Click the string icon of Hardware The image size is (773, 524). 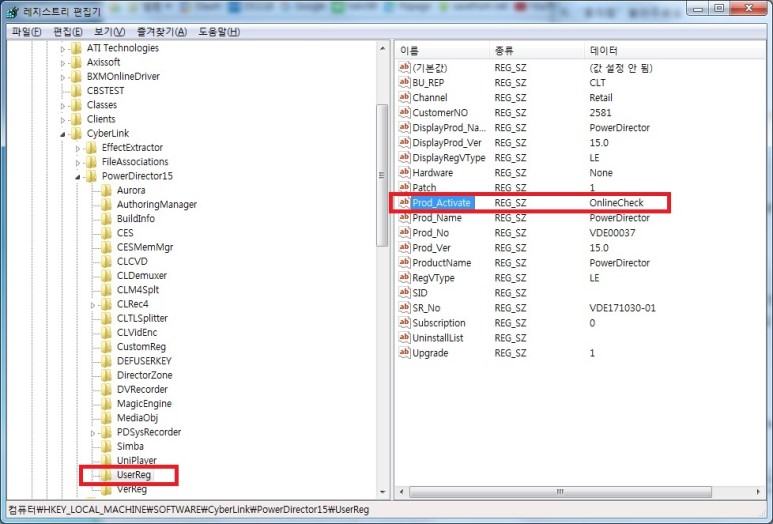[x=404, y=173]
